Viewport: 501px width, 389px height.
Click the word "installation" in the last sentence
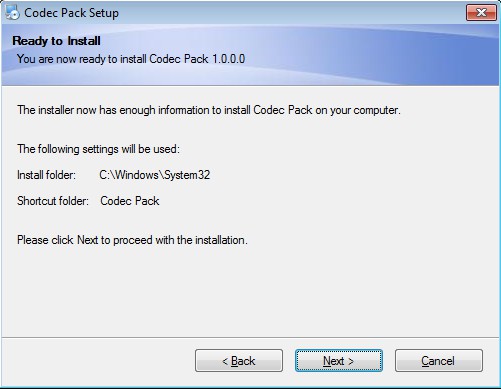point(220,240)
